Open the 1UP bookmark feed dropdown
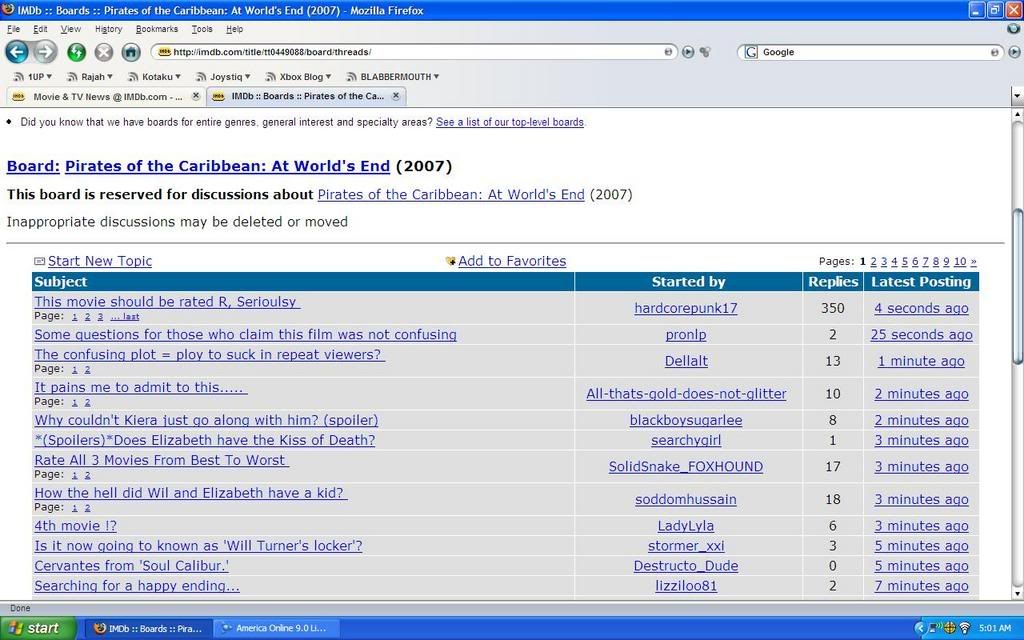Image resolution: width=1024 pixels, height=640 pixels. click(33, 76)
